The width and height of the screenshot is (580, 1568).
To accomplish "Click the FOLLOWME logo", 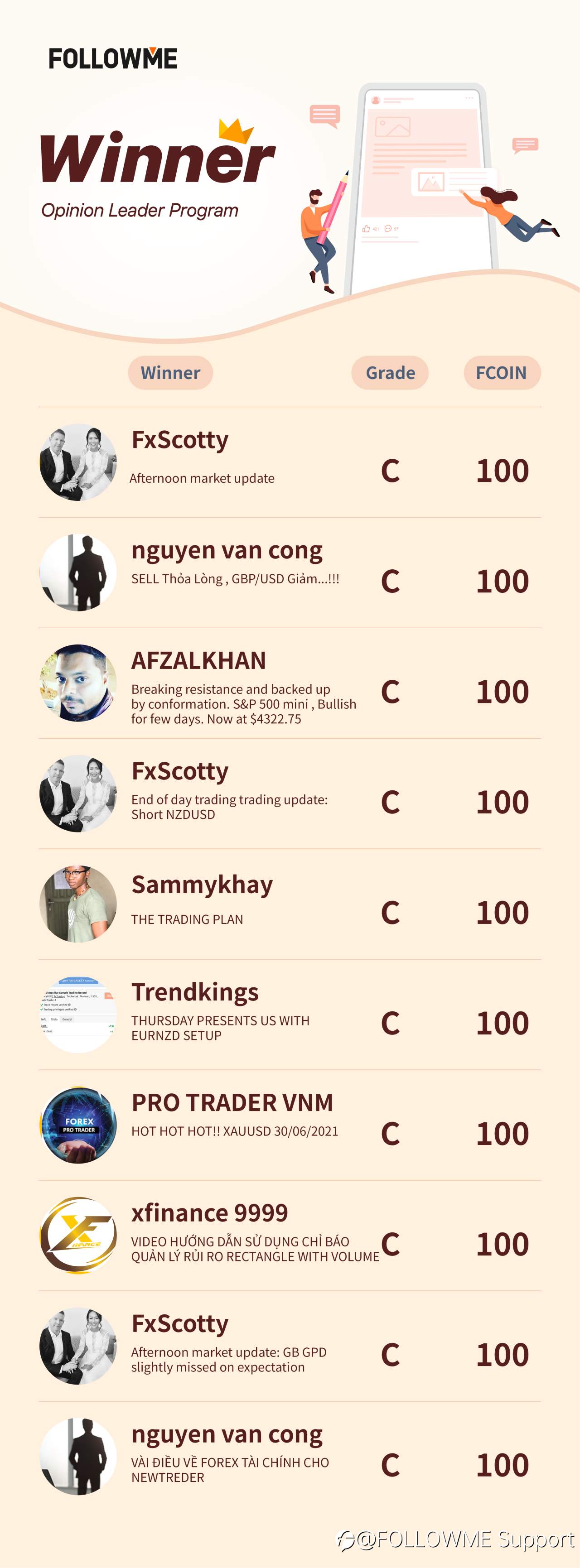I will point(113,58).
